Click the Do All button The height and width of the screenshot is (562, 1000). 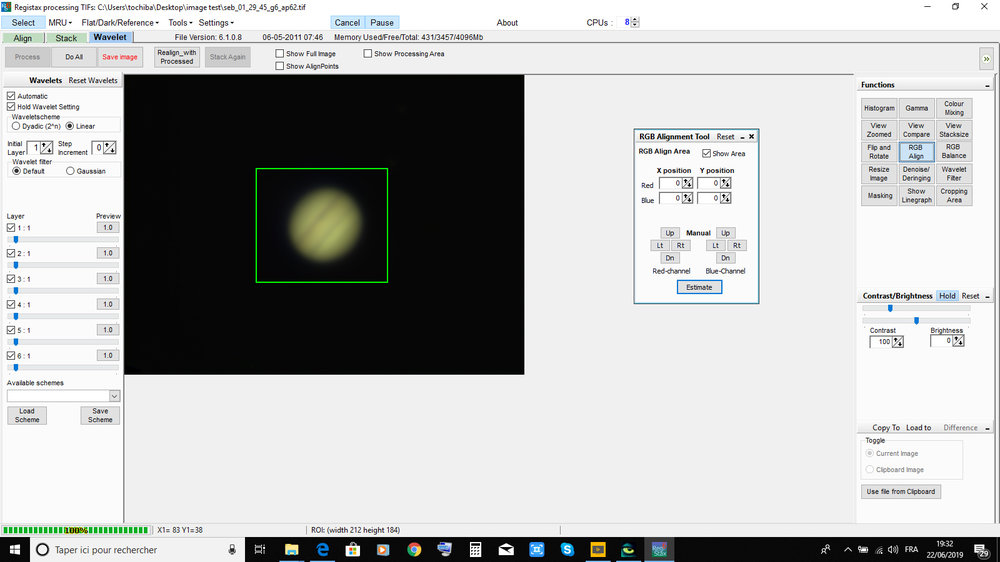click(x=74, y=57)
